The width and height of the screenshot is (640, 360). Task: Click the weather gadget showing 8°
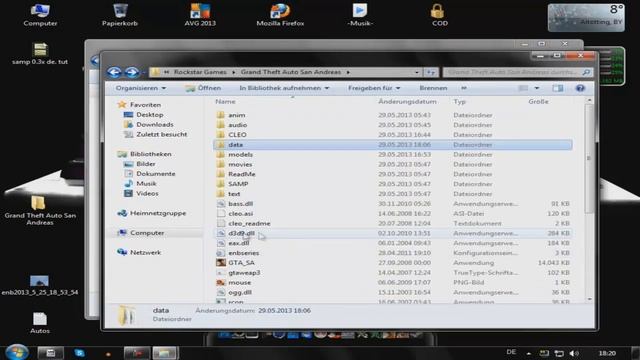click(586, 18)
